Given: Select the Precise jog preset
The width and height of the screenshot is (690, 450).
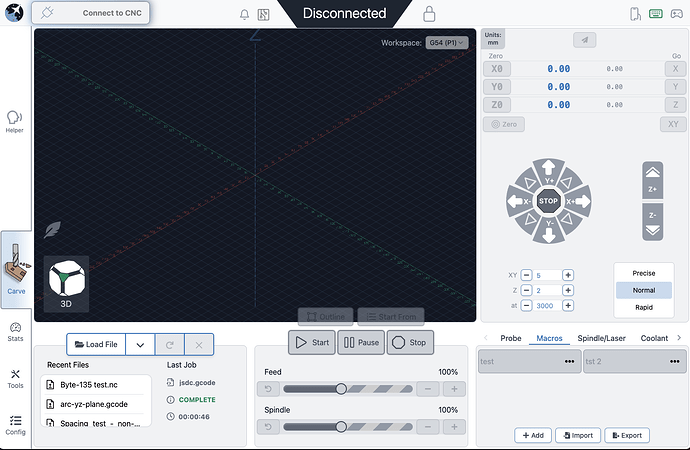Looking at the screenshot, I should coord(643,273).
